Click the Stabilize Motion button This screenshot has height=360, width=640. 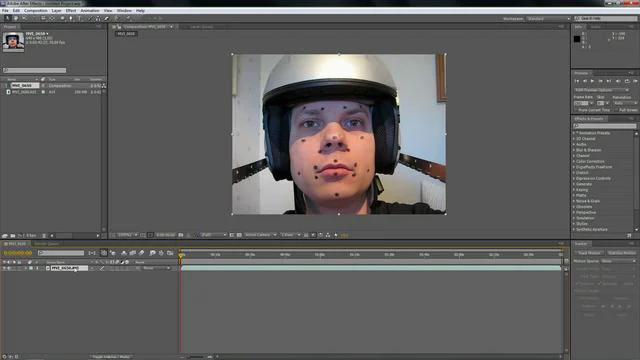coord(621,253)
